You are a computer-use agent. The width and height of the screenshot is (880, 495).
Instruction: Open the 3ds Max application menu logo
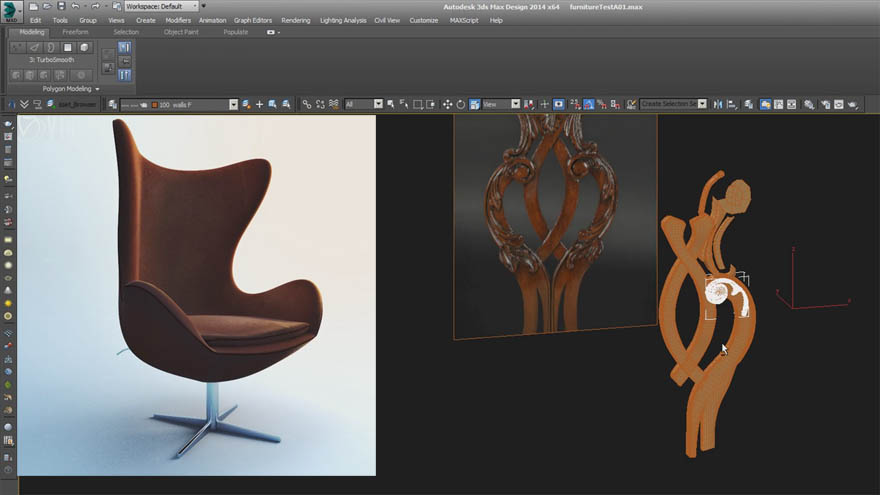[x=11, y=11]
